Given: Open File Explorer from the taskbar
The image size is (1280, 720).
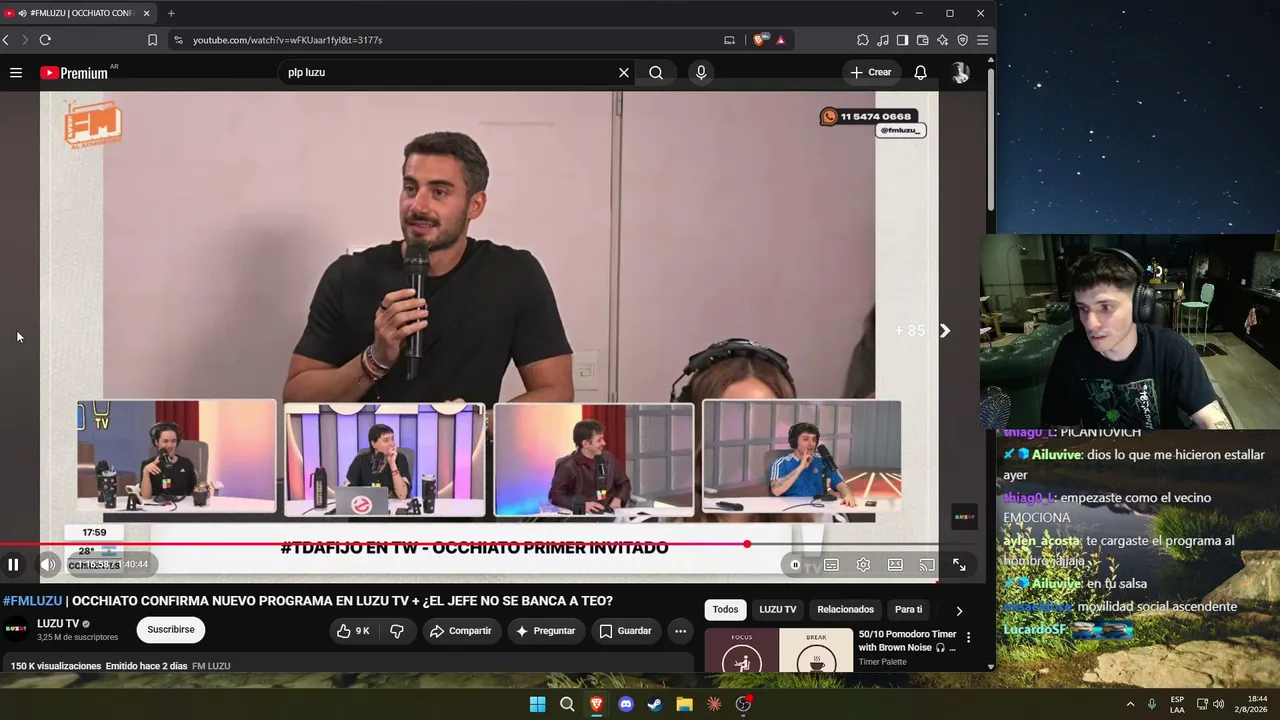Looking at the screenshot, I should 684,704.
